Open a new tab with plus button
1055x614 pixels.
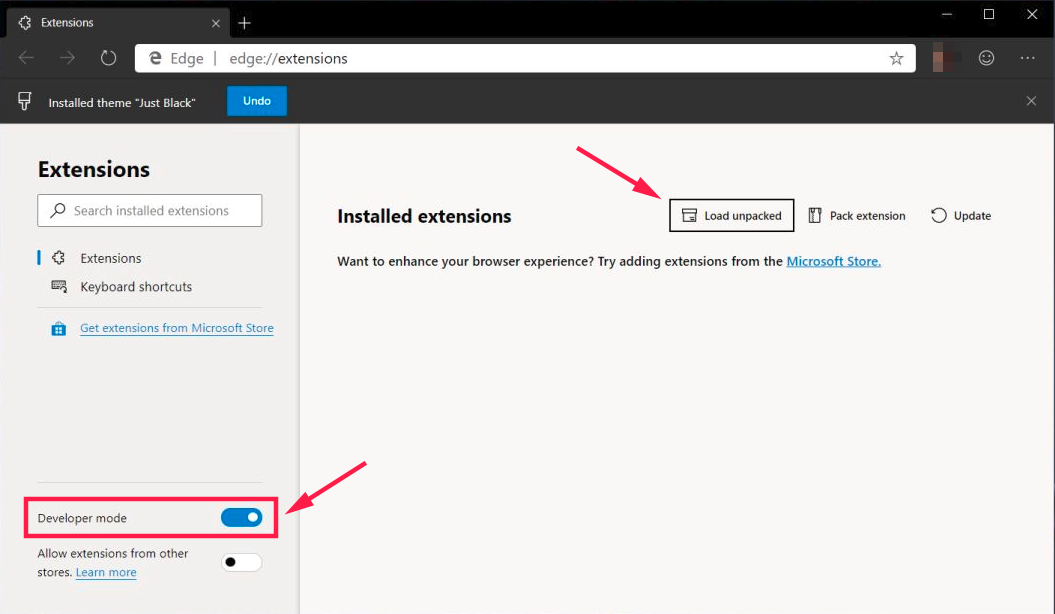[244, 24]
